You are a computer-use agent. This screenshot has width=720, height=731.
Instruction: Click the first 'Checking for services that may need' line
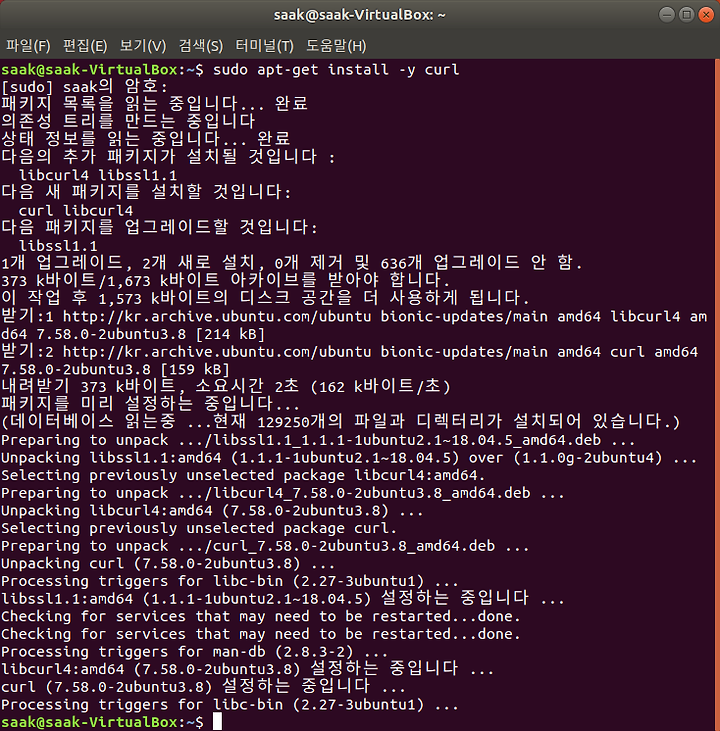point(261,617)
